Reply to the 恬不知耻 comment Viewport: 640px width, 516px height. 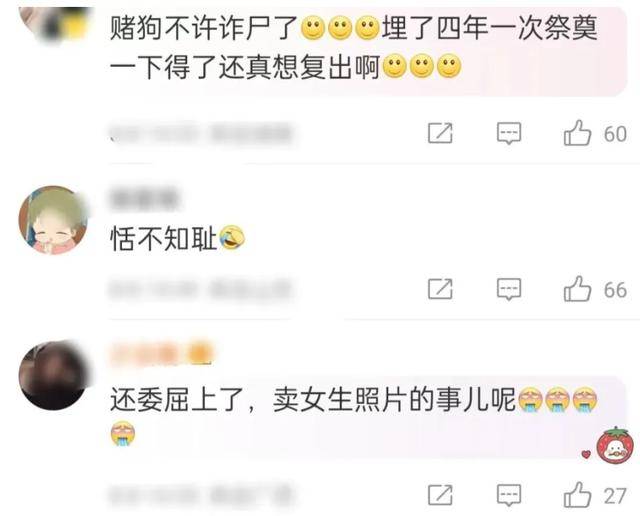coord(509,289)
